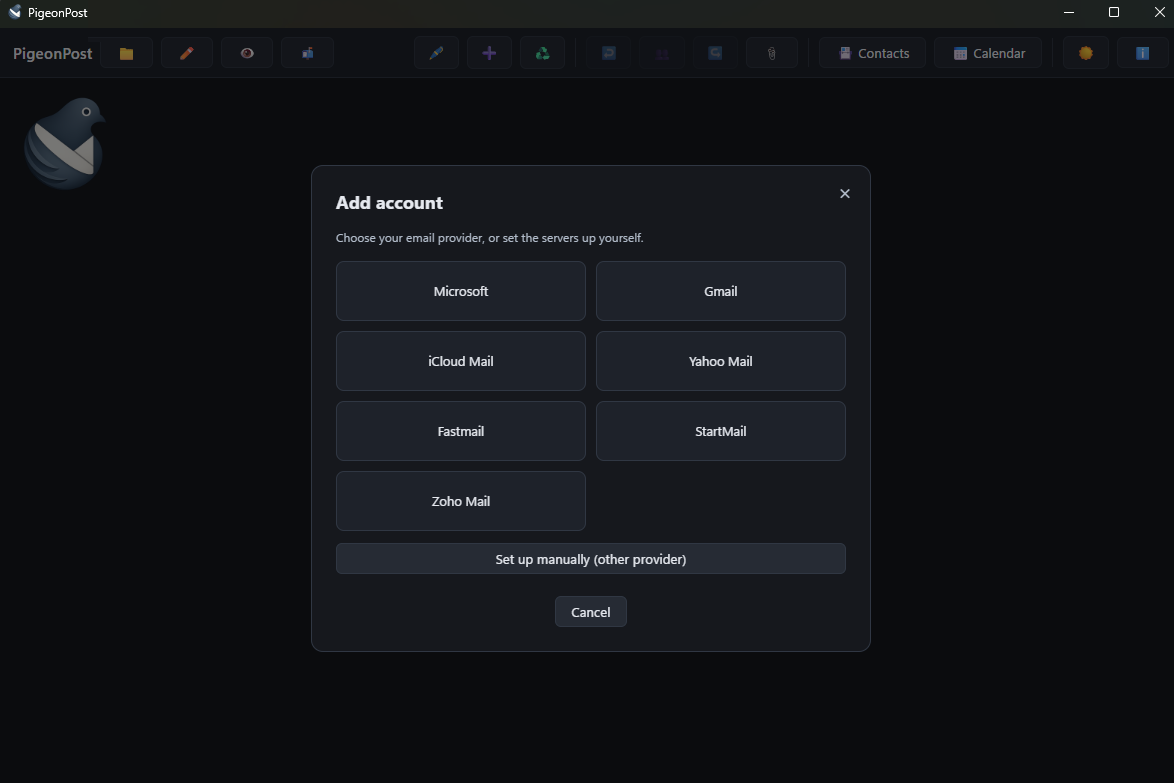Click the Add account heading
This screenshot has width=1174, height=783.
(389, 203)
